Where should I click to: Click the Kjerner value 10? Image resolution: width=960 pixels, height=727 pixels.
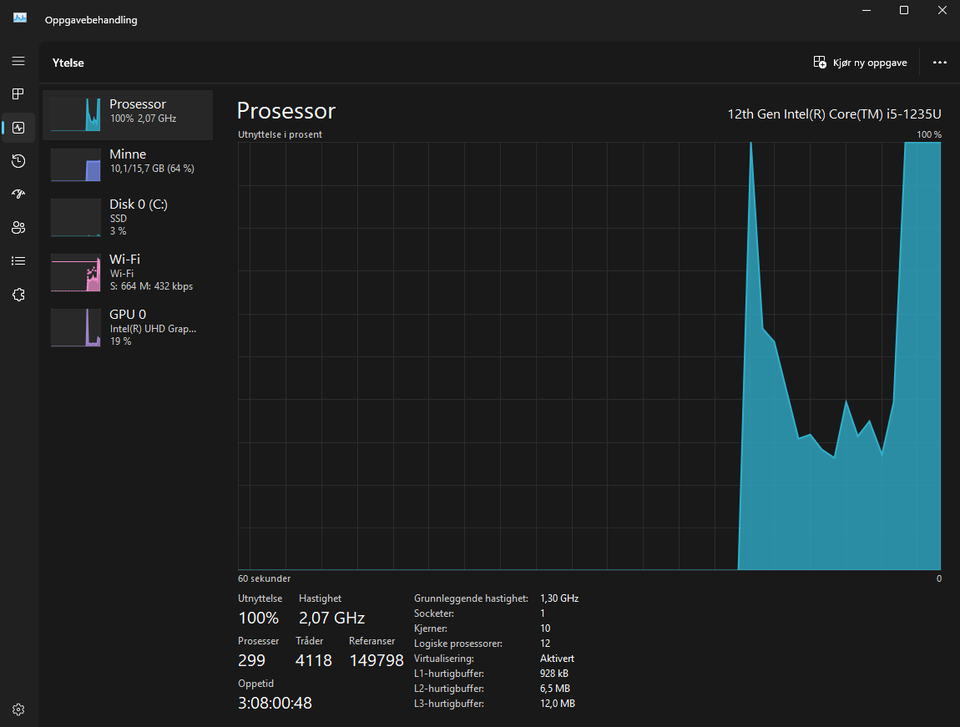click(x=545, y=628)
